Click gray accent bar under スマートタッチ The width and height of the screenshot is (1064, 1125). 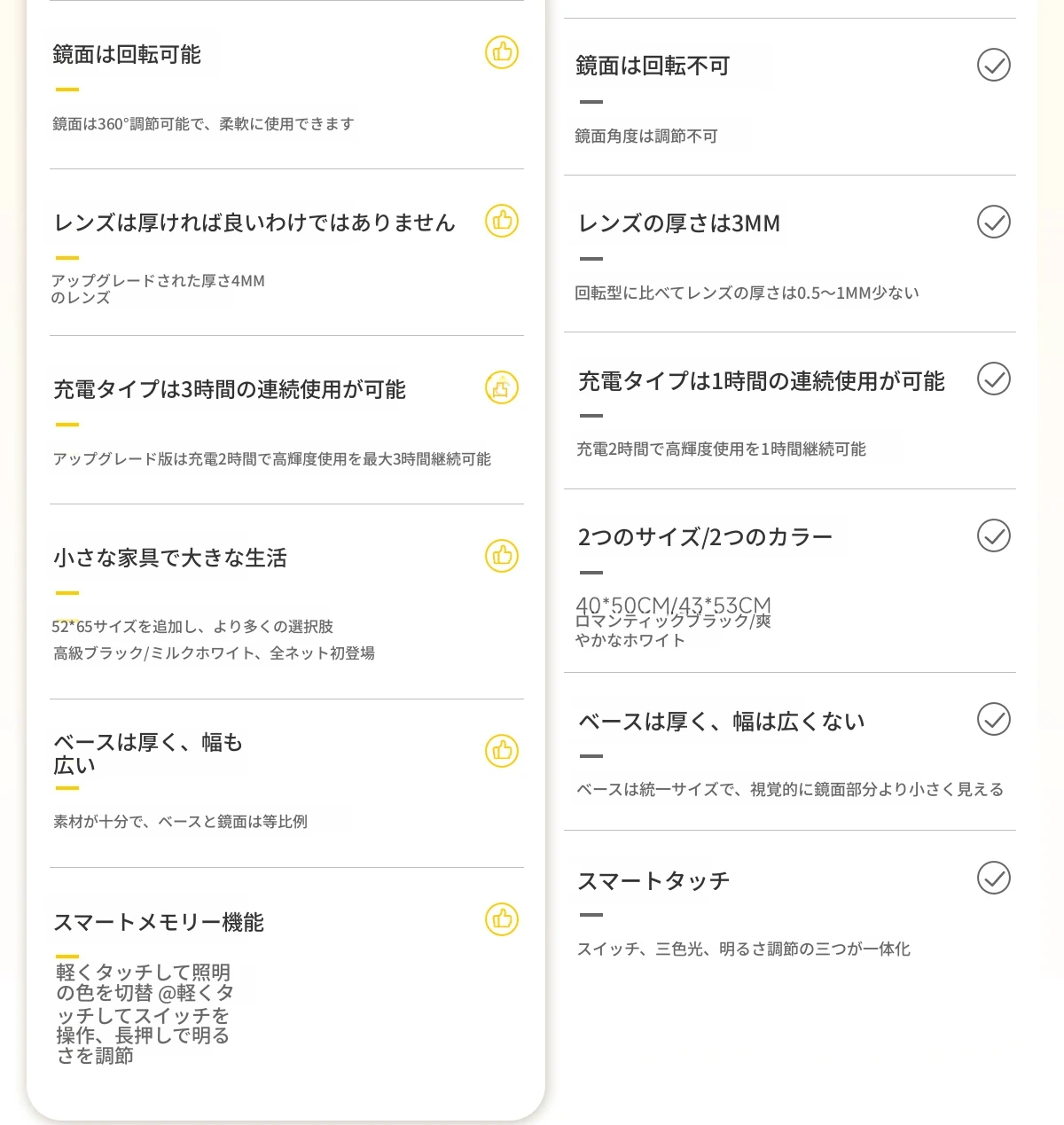pyautogui.click(x=591, y=915)
